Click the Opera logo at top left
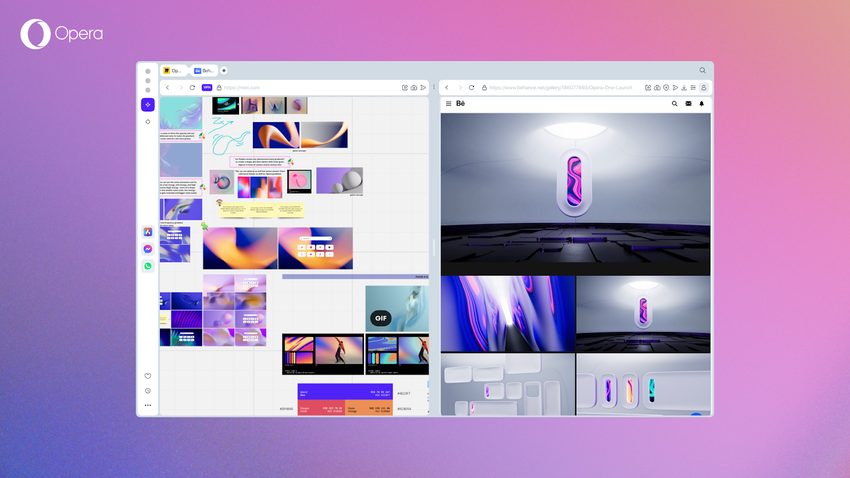 (35, 35)
